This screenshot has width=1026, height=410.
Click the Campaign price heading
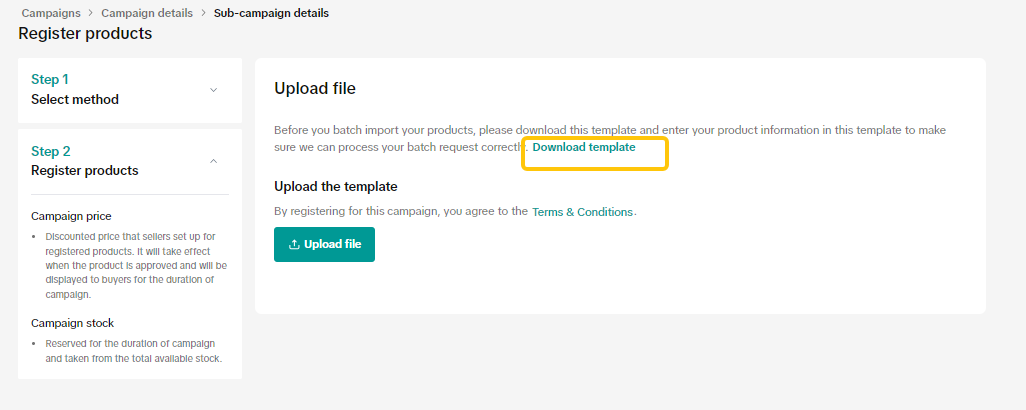(71, 216)
